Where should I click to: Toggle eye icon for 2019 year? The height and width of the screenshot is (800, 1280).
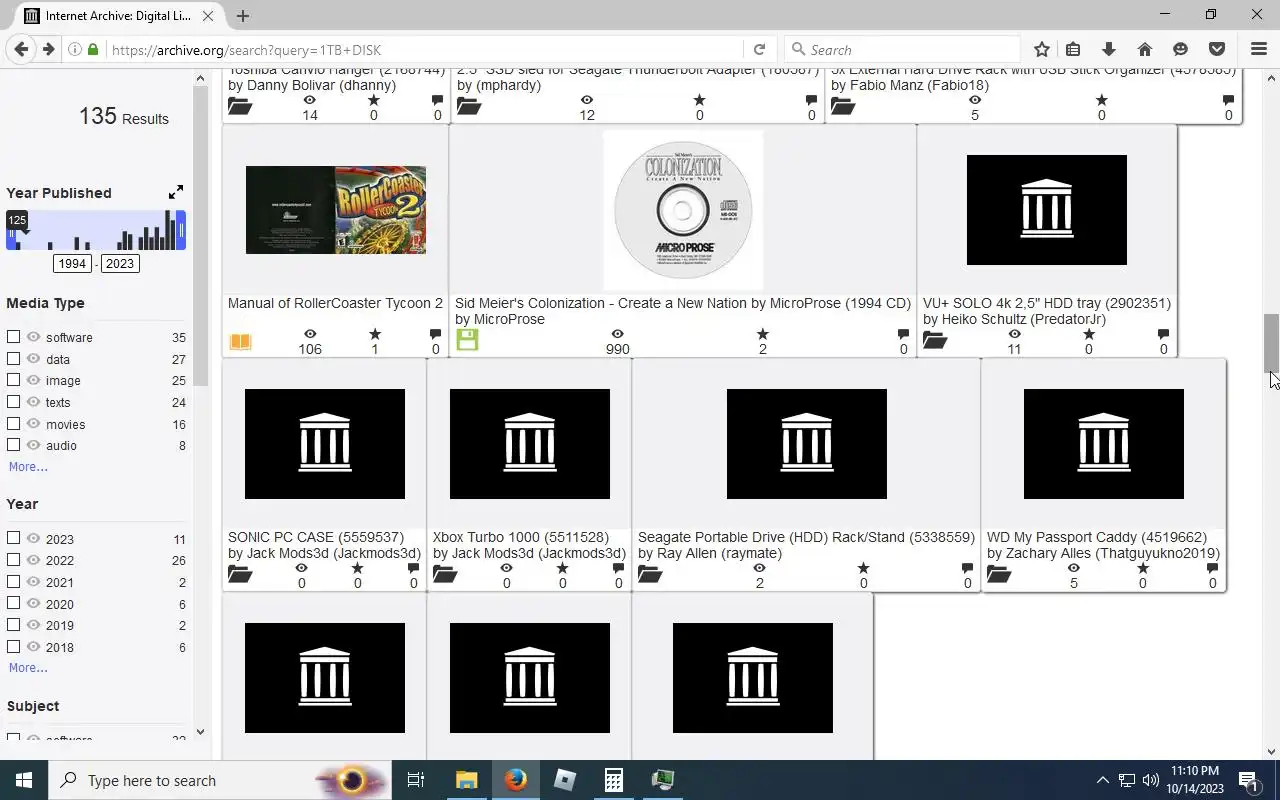click(33, 625)
